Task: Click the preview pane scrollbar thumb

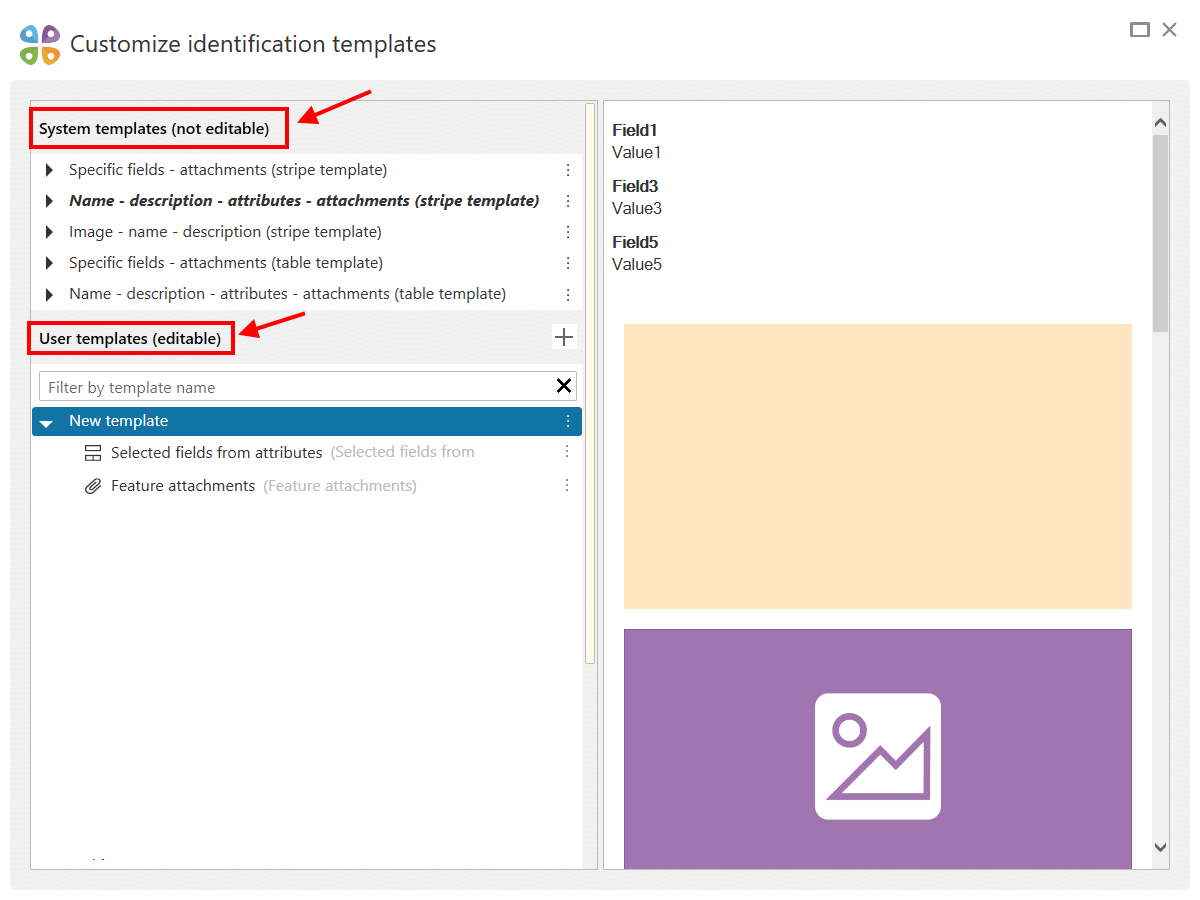Action: (x=1160, y=233)
